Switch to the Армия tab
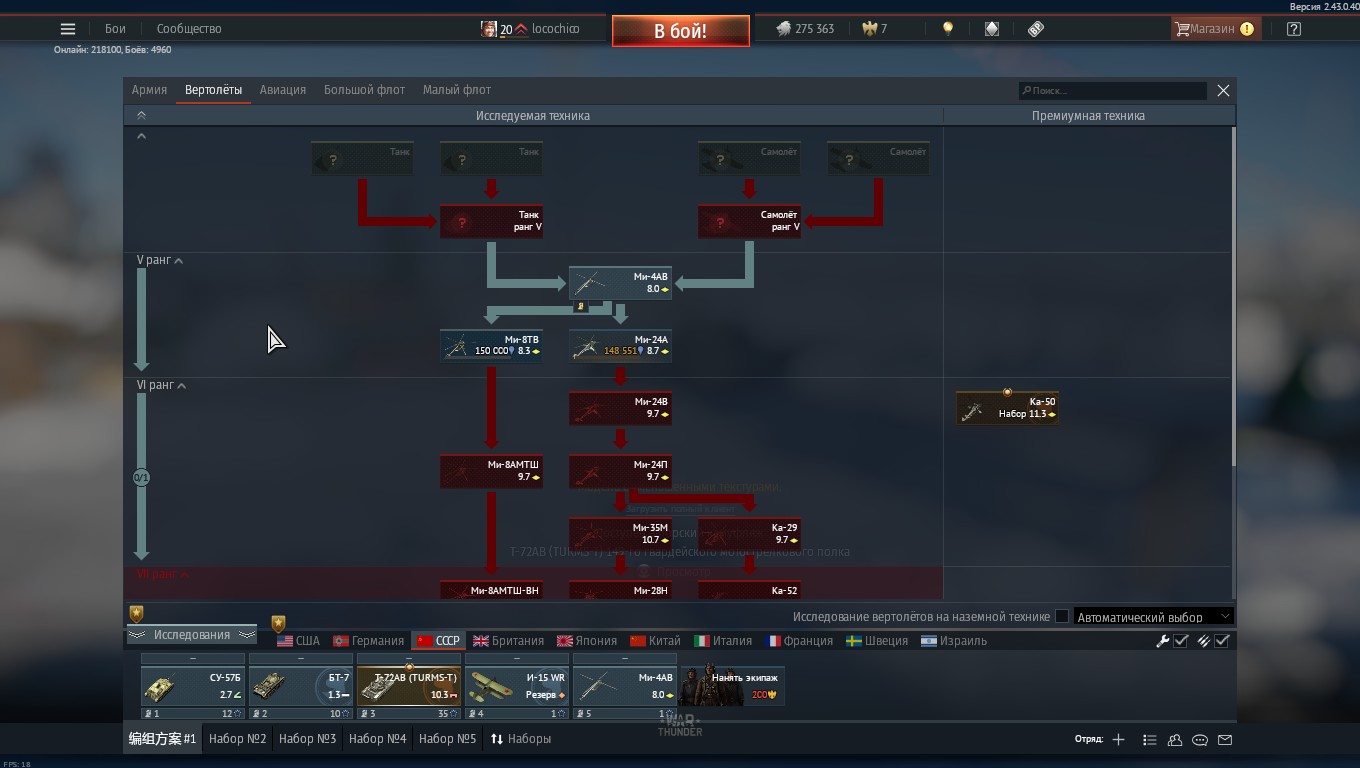Viewport: 1360px width, 768px height. [x=149, y=90]
